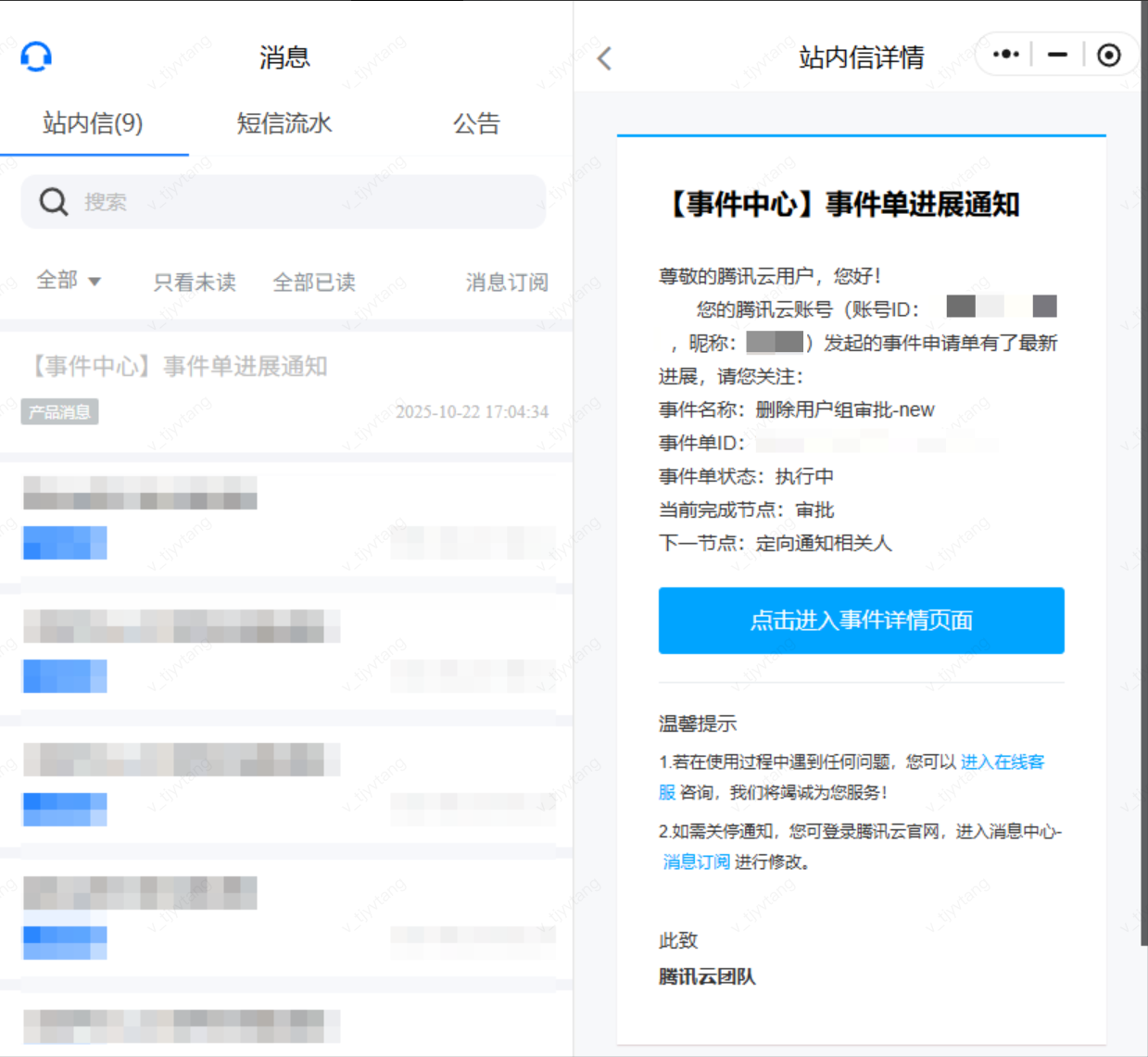Click the detail heading 【事件中心】事件单进展通知
The image size is (1148, 1057).
[x=841, y=204]
